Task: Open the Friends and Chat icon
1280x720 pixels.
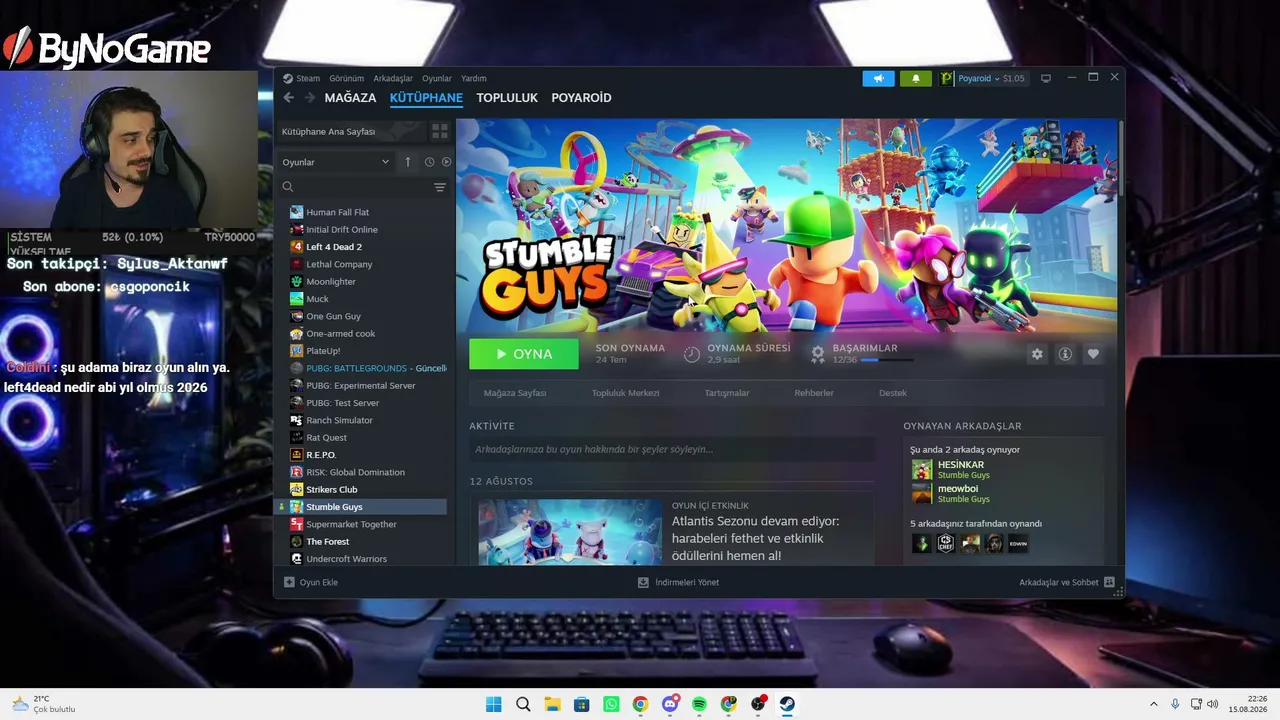Action: [1109, 582]
